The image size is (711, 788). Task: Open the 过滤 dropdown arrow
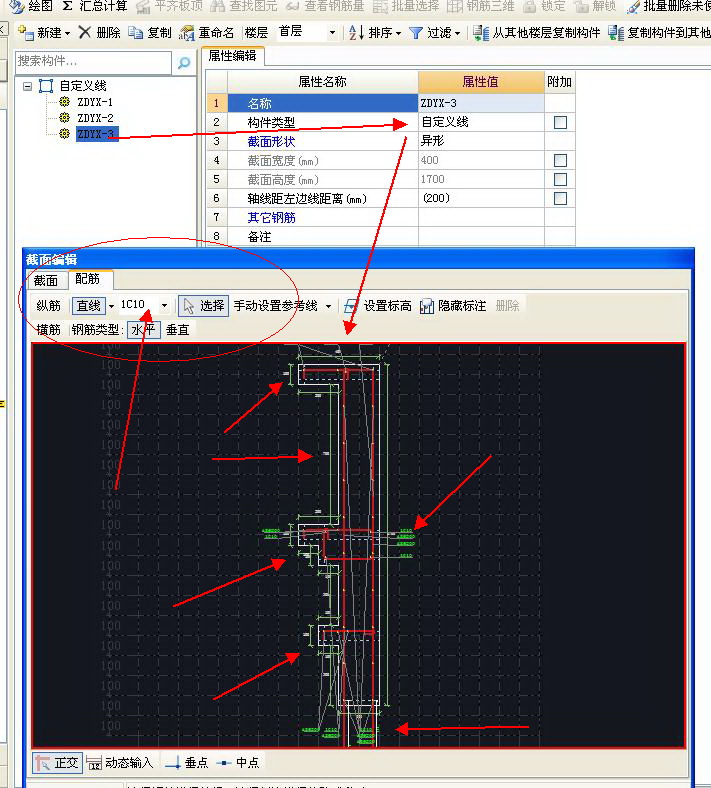point(457,34)
